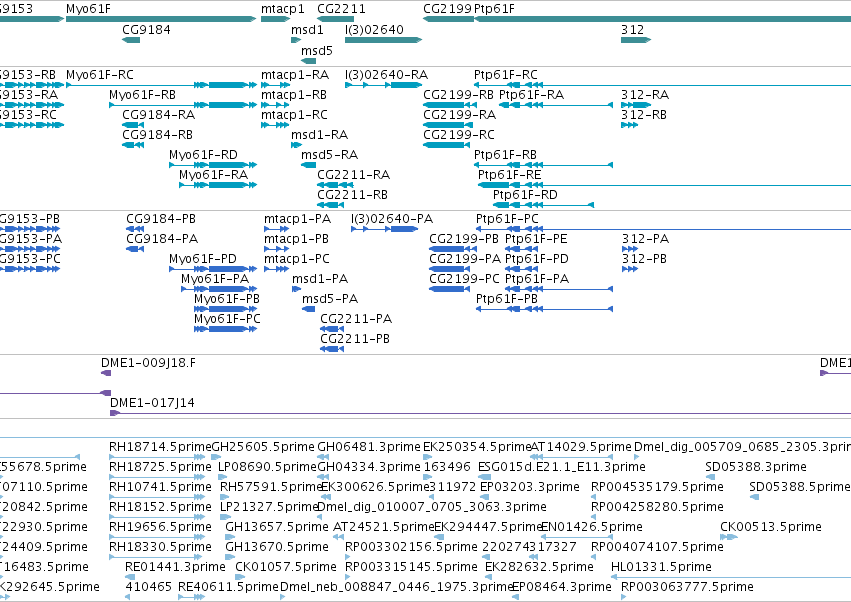Screen dimensions: 851x602
Task: Click the l(3)02640-RA transcript label
Action: (386, 74)
